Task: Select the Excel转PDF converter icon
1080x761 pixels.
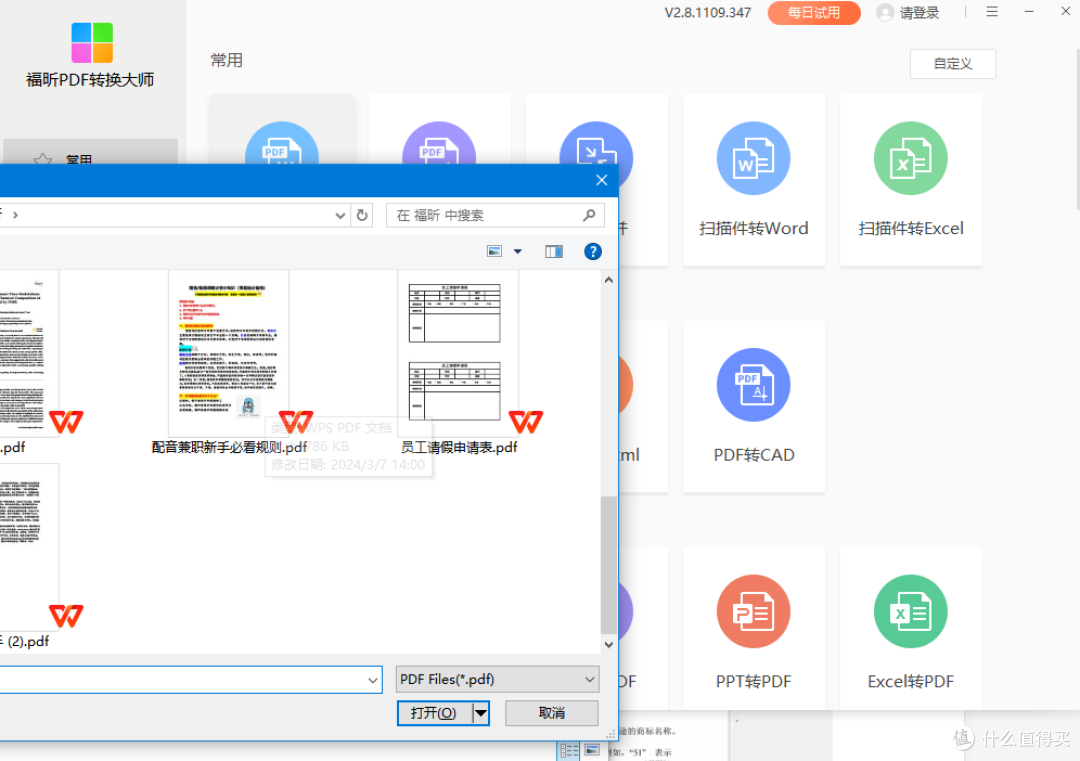Action: click(911, 612)
